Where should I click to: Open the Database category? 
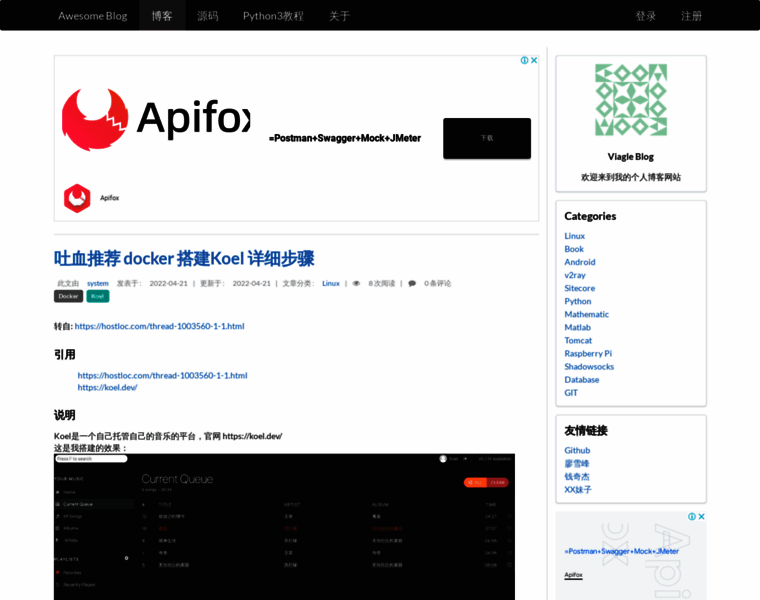click(x=582, y=380)
